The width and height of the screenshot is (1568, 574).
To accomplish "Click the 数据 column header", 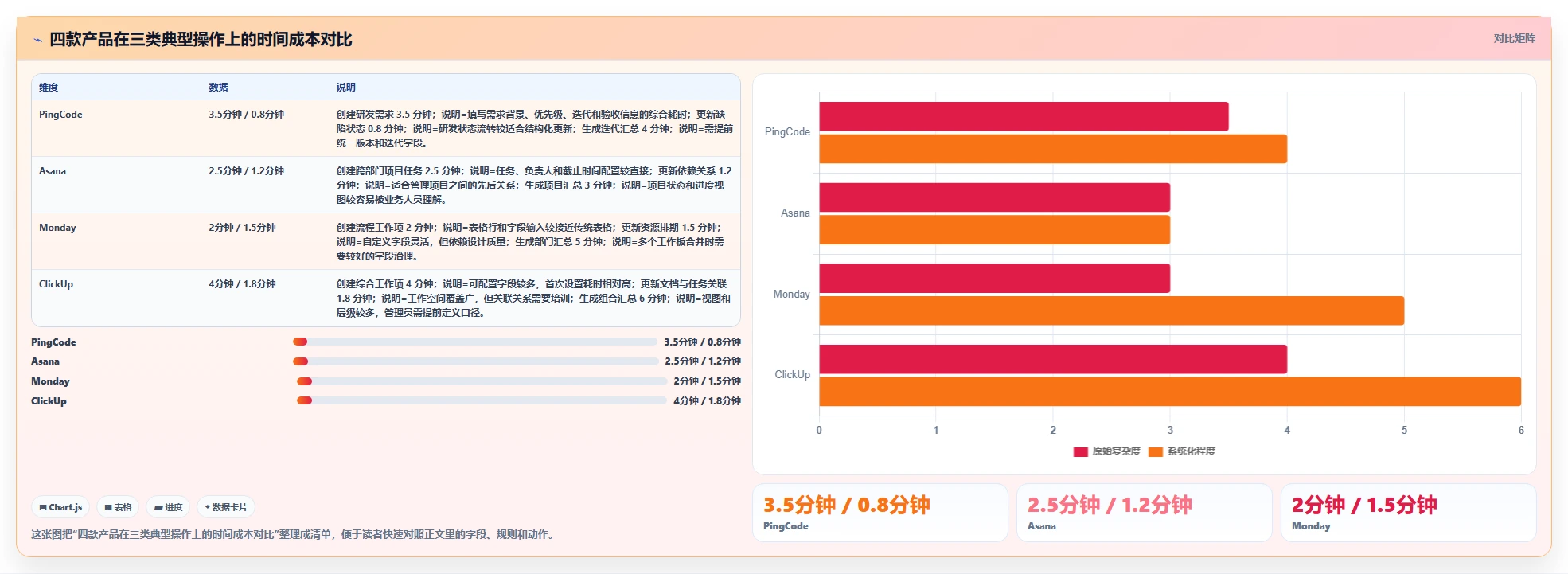I will click(x=219, y=88).
